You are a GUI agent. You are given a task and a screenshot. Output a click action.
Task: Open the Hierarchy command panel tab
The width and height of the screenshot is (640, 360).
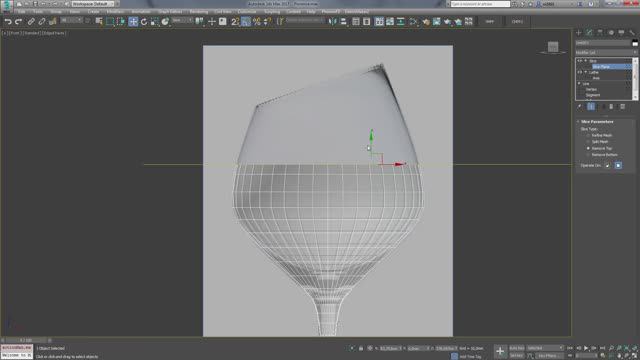click(600, 32)
